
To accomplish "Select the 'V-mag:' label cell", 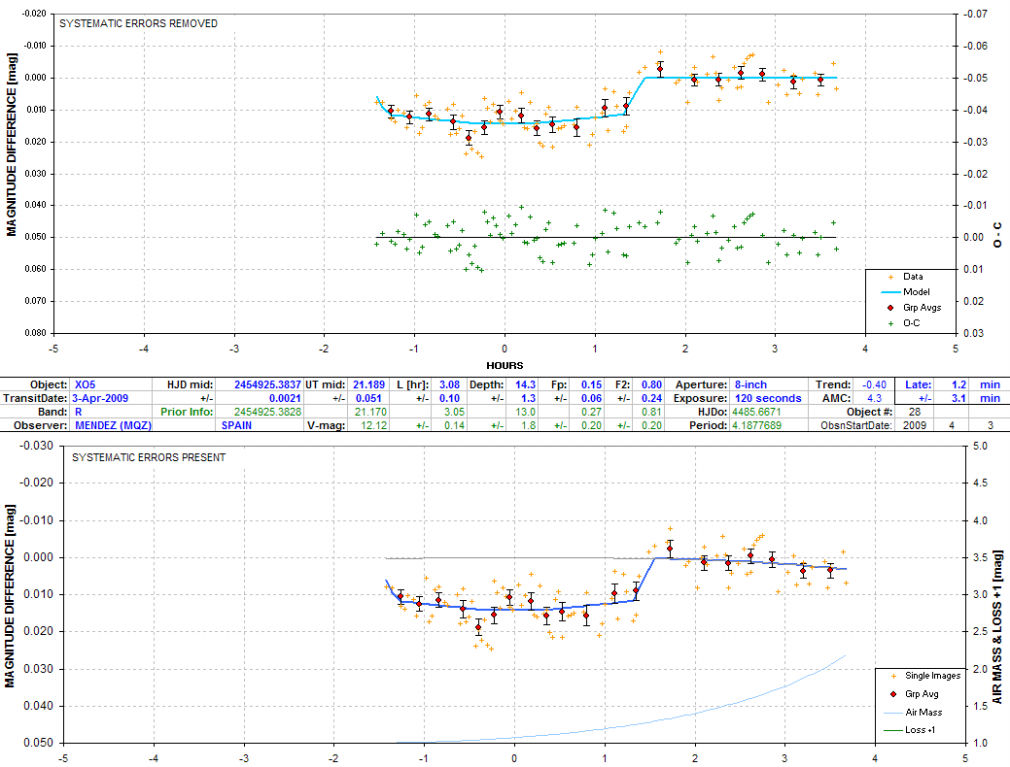I will pos(326,425).
